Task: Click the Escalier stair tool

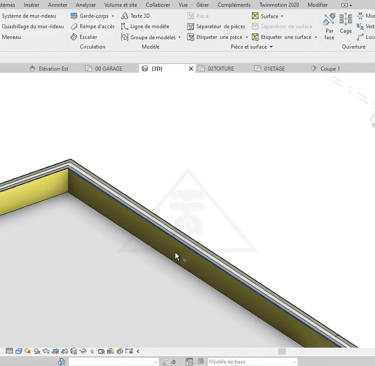Action: coord(84,37)
